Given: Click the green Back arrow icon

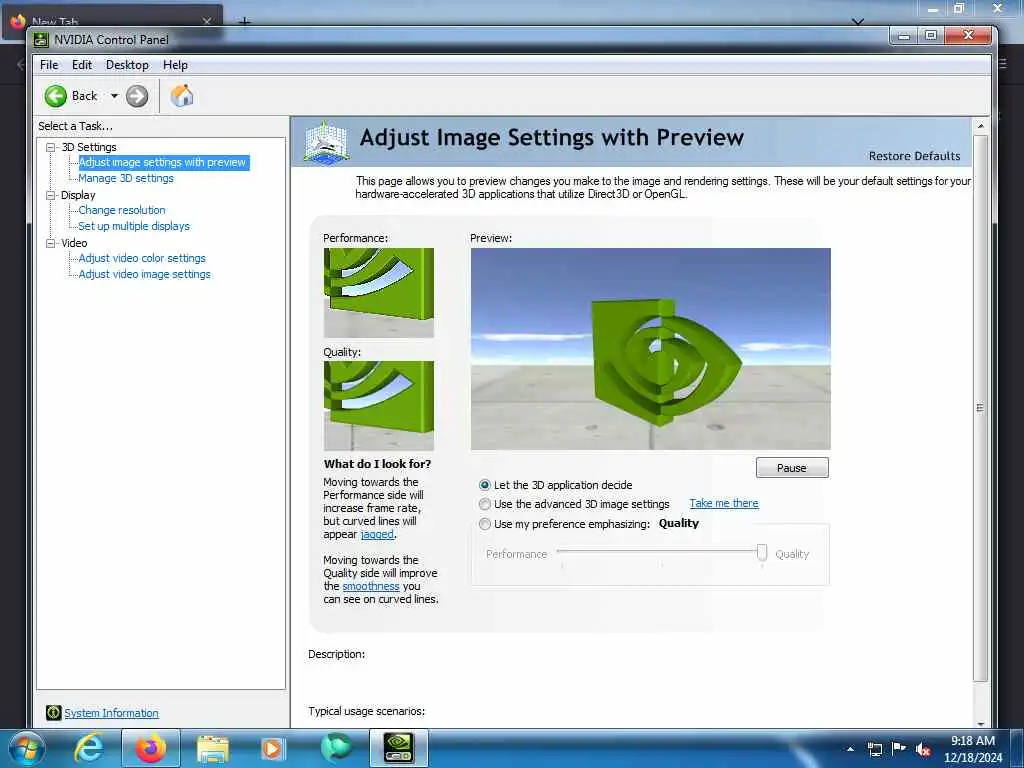Looking at the screenshot, I should [x=56, y=96].
